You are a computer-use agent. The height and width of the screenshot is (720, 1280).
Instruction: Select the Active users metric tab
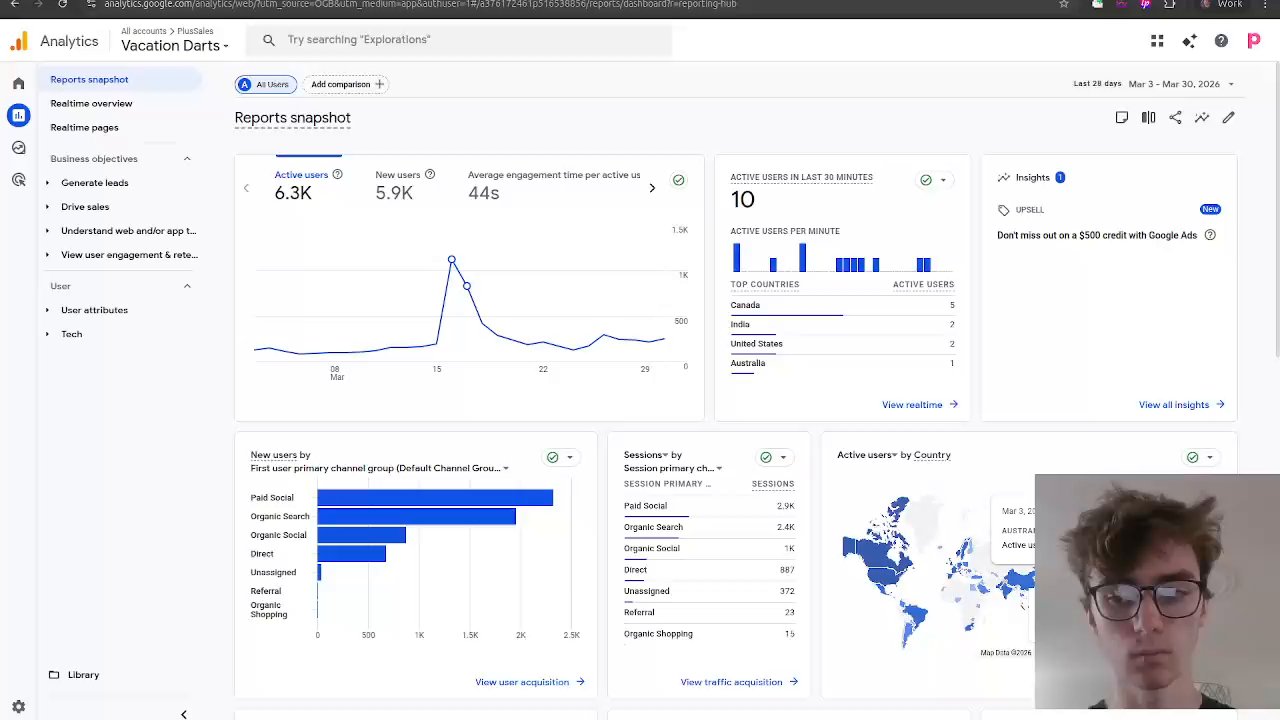[x=301, y=185]
